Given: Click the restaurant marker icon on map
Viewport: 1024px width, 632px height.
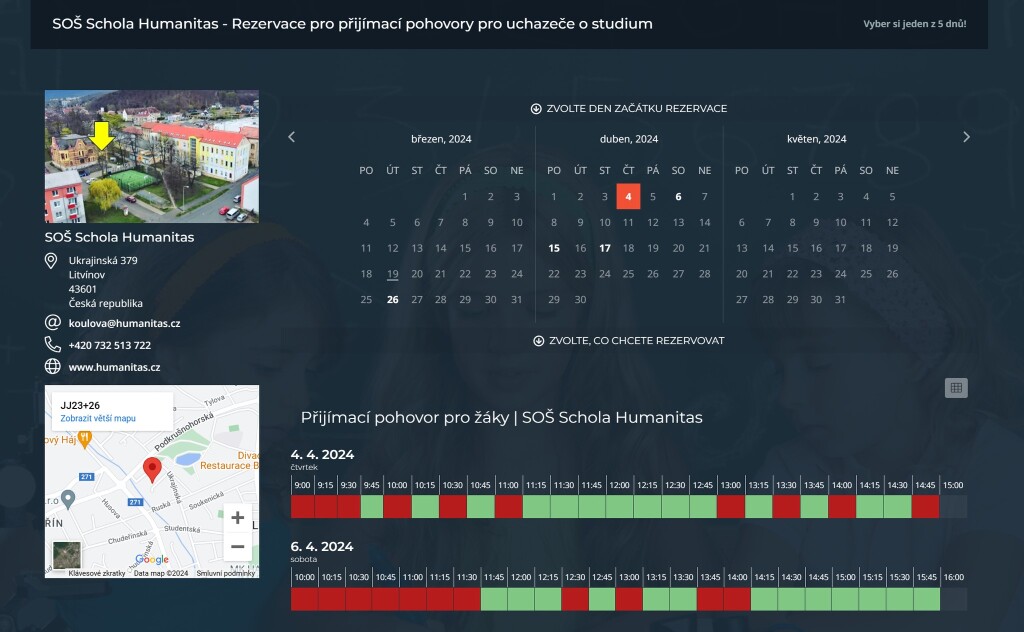Looking at the screenshot, I should pos(85,437).
